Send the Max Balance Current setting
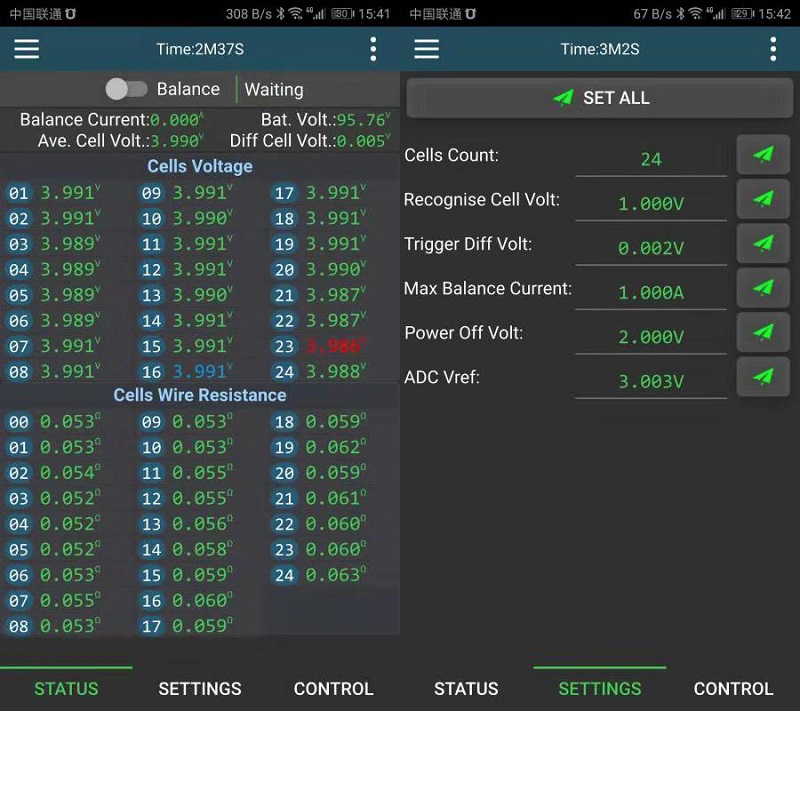 click(763, 288)
